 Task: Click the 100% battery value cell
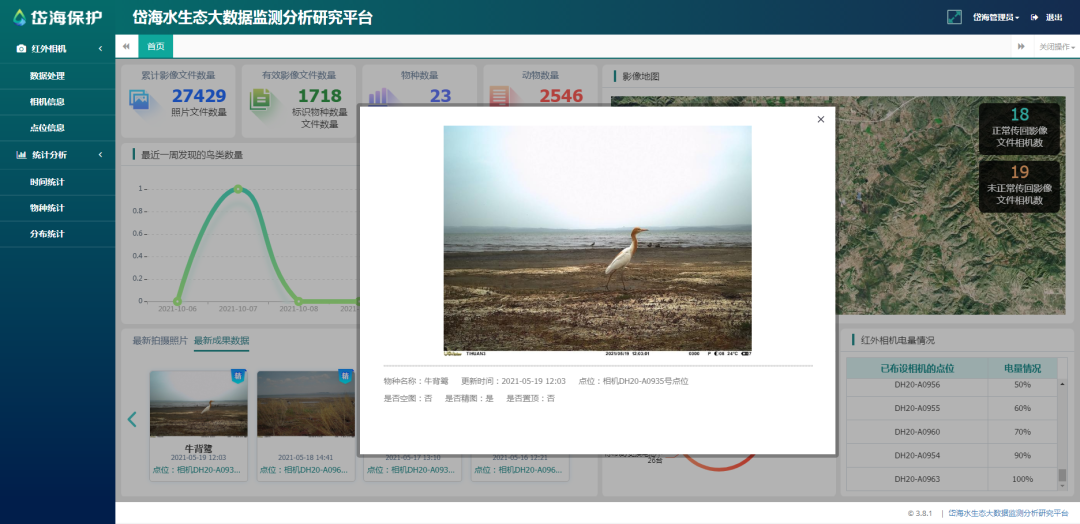pos(1022,479)
